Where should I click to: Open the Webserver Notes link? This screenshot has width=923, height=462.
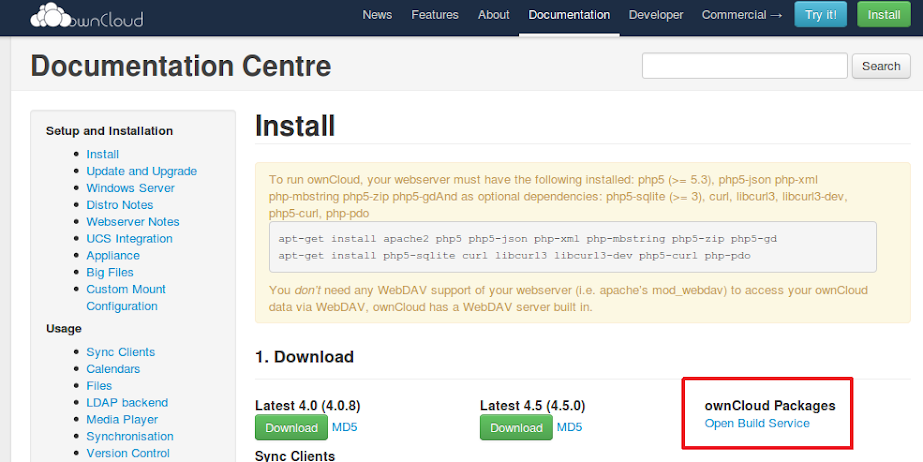point(132,222)
